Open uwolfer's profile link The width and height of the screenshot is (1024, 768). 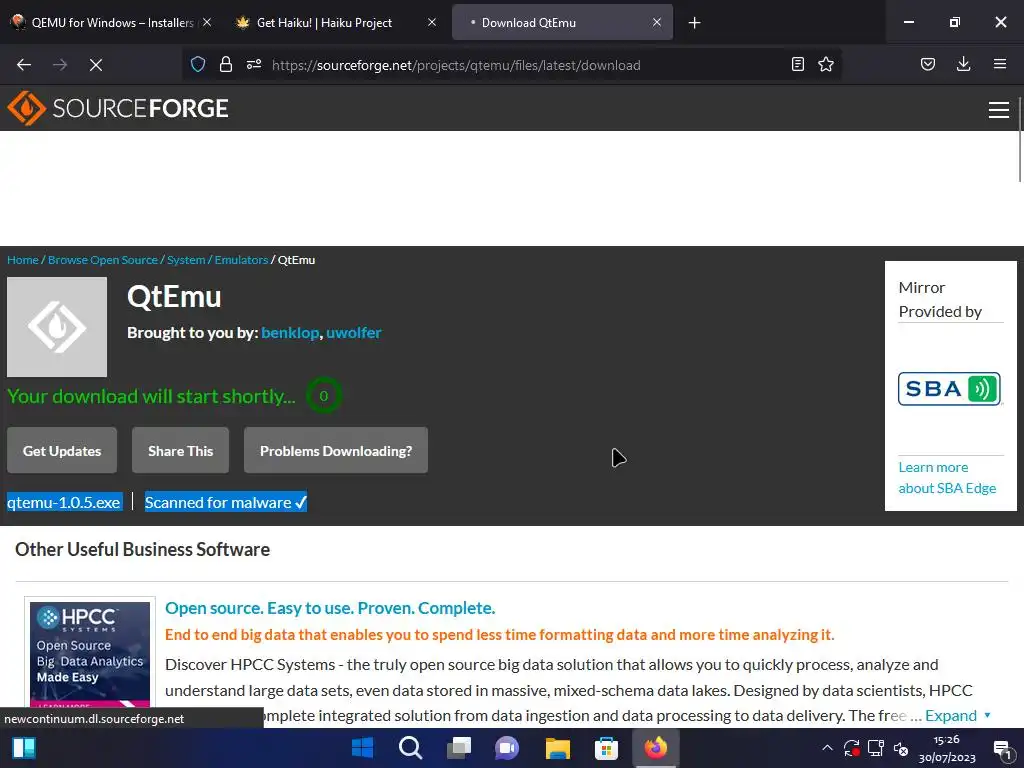353,332
